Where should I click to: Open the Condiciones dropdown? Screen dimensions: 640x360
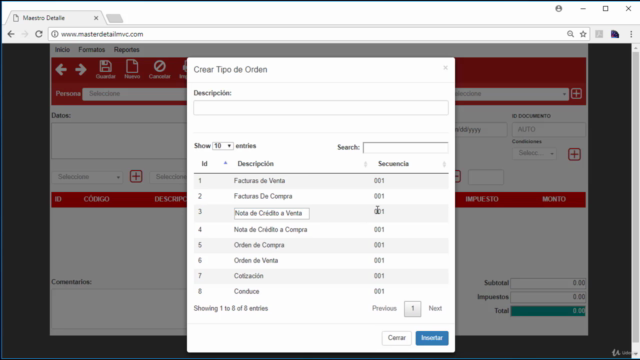[534, 153]
